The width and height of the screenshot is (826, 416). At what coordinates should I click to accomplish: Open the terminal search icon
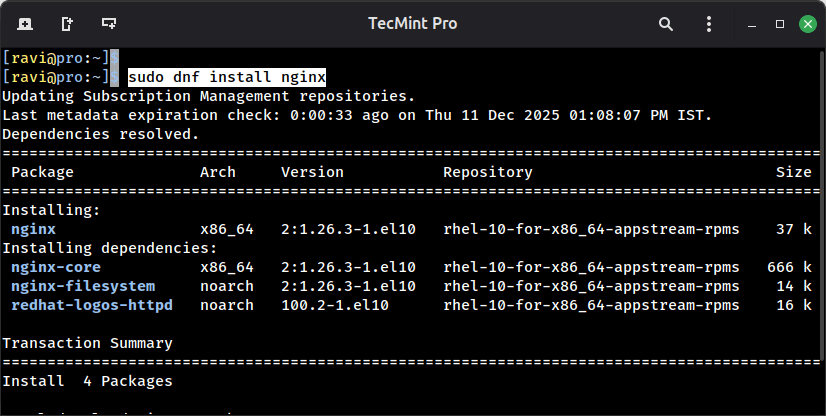click(666, 23)
